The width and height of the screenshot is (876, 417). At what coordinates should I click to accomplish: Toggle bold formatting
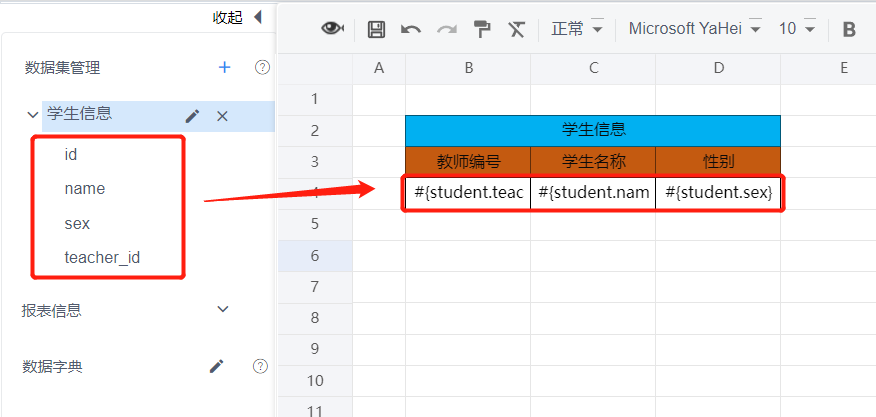[x=849, y=29]
